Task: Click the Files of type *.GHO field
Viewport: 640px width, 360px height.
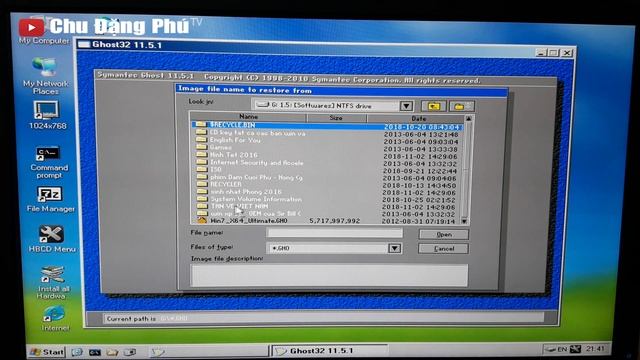Action: tap(327, 248)
